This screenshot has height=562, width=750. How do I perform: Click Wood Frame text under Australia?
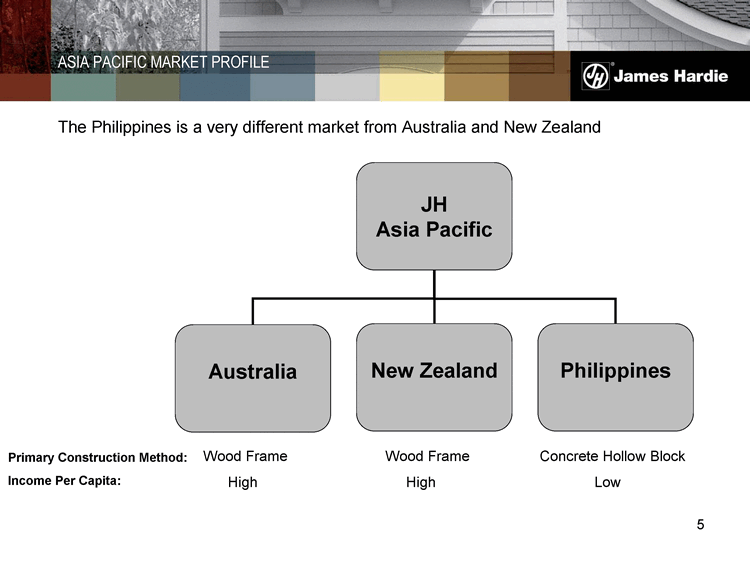(245, 456)
